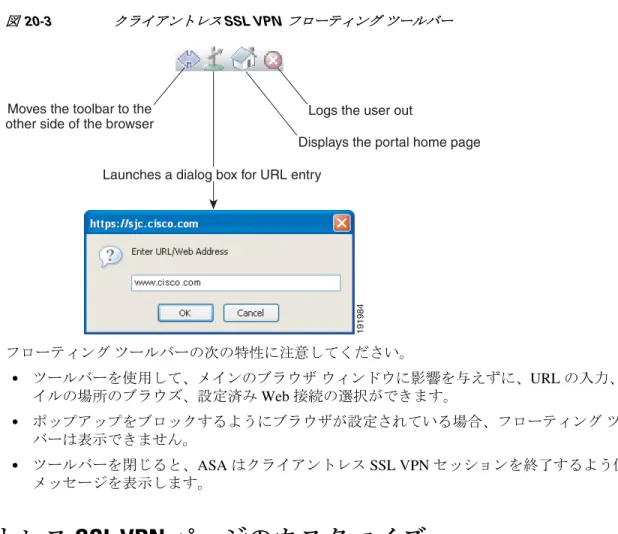This screenshot has width=618, height=534.
Task: Click 'Moves the toolbar to the' caption
Action: tap(80, 109)
